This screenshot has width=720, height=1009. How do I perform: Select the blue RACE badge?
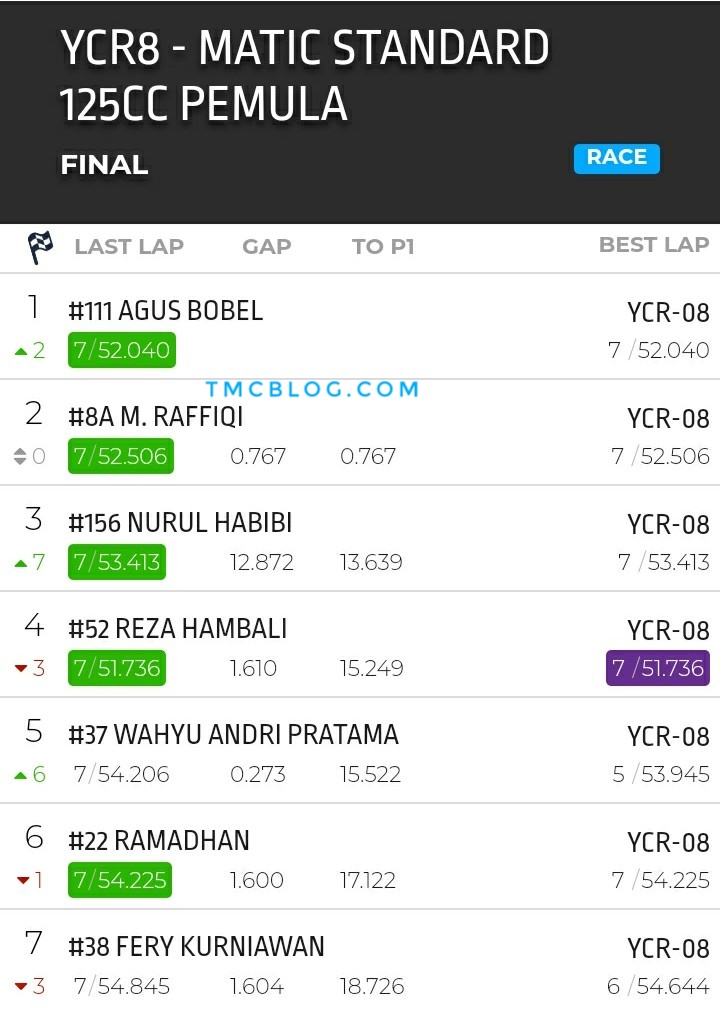(616, 158)
